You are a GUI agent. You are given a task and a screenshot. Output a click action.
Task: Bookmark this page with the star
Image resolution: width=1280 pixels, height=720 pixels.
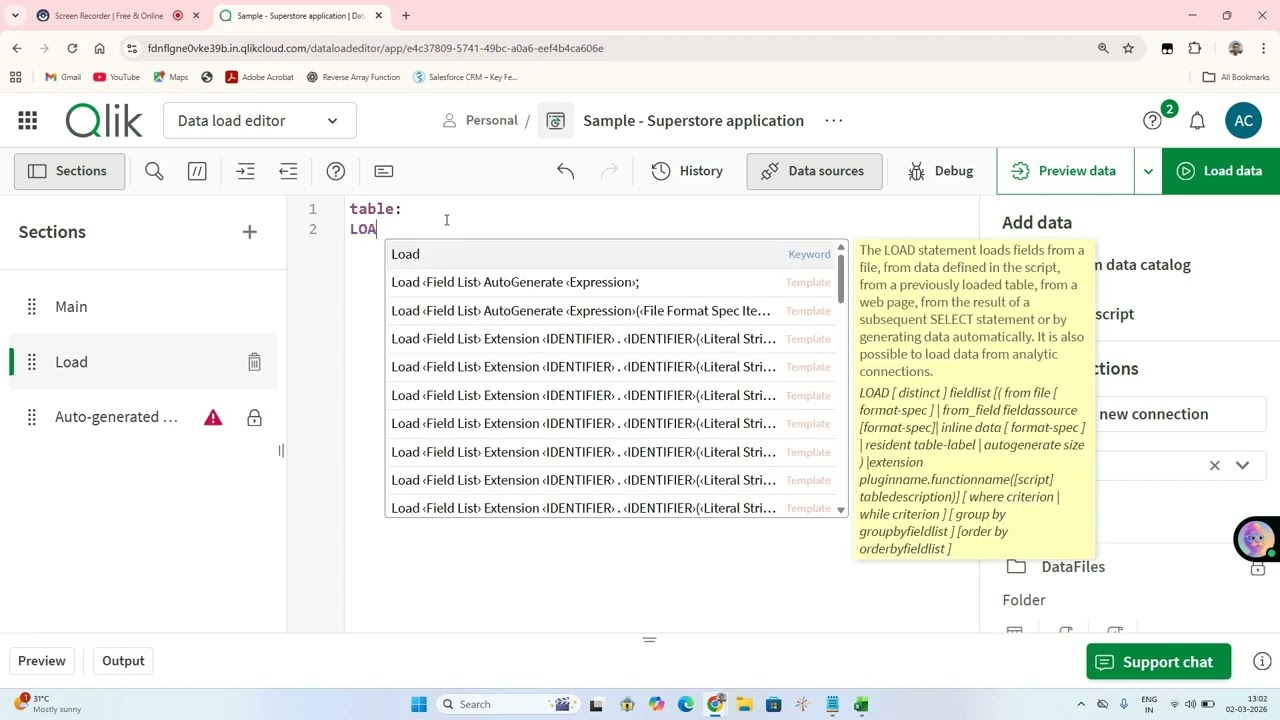tap(1128, 48)
